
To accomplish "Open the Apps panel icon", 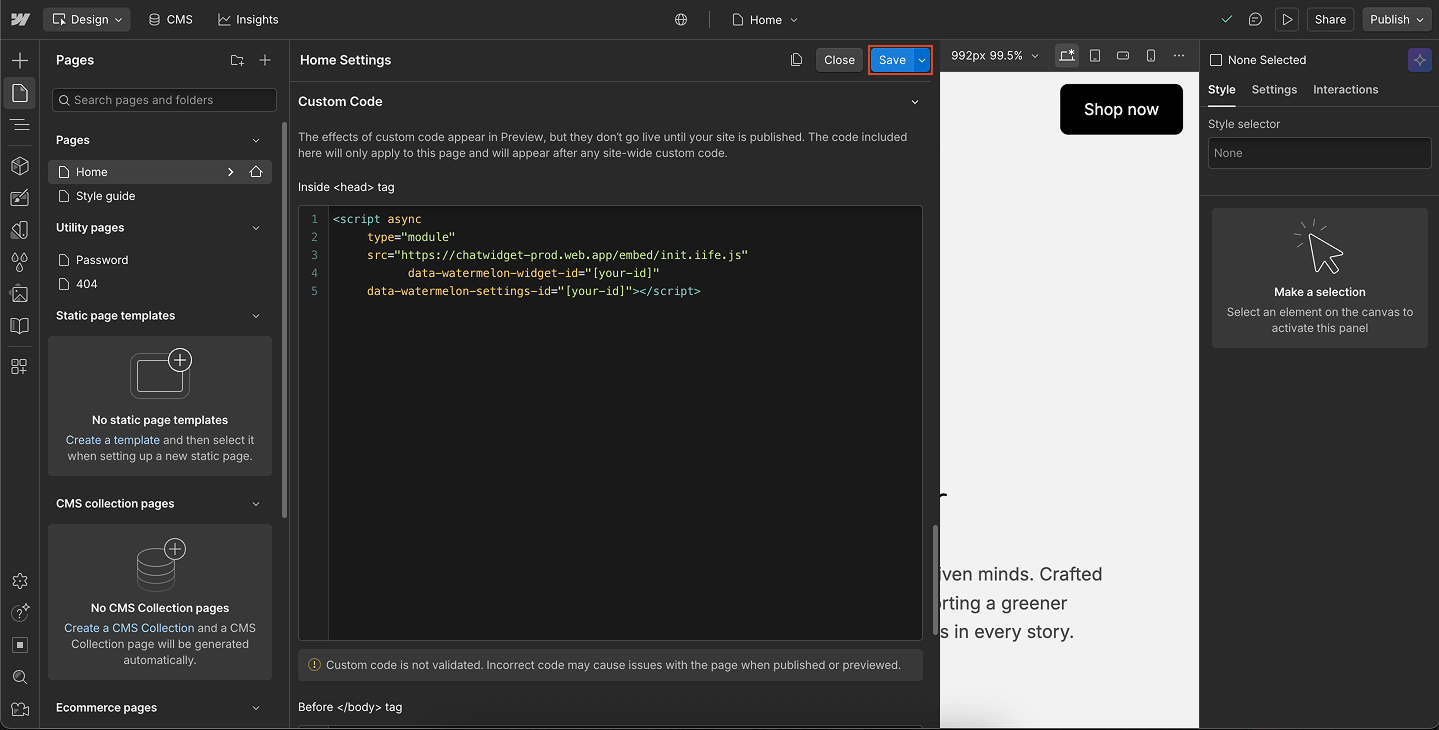I will pos(19,367).
